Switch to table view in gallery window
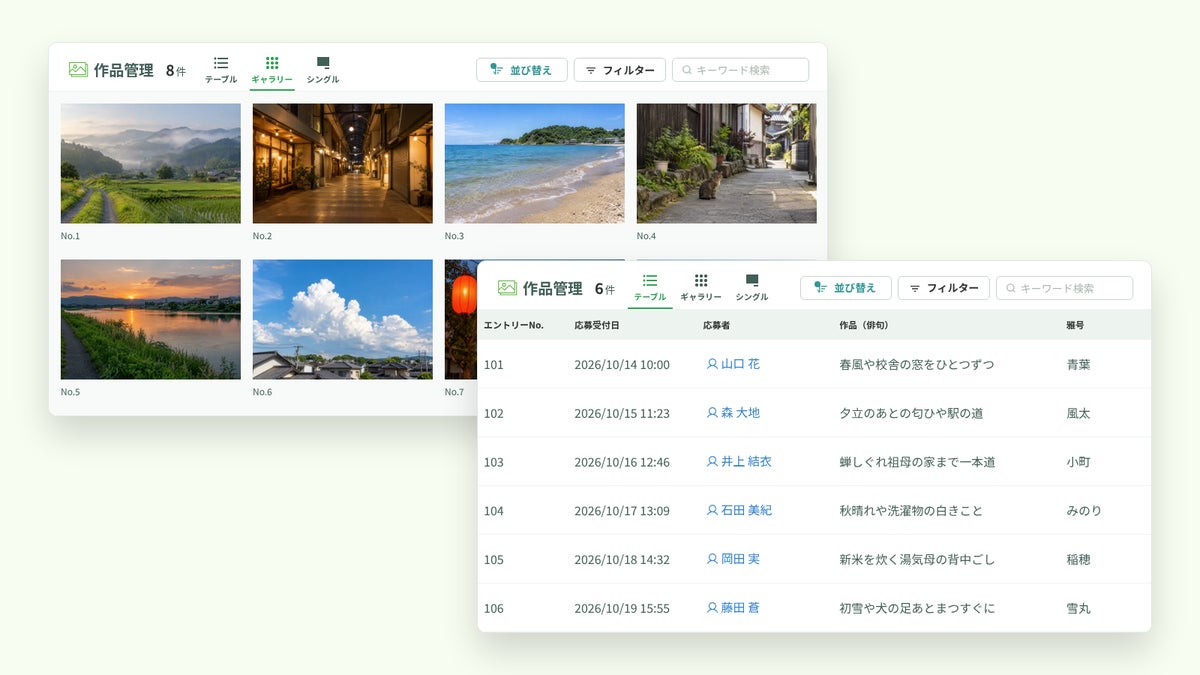 click(x=221, y=70)
